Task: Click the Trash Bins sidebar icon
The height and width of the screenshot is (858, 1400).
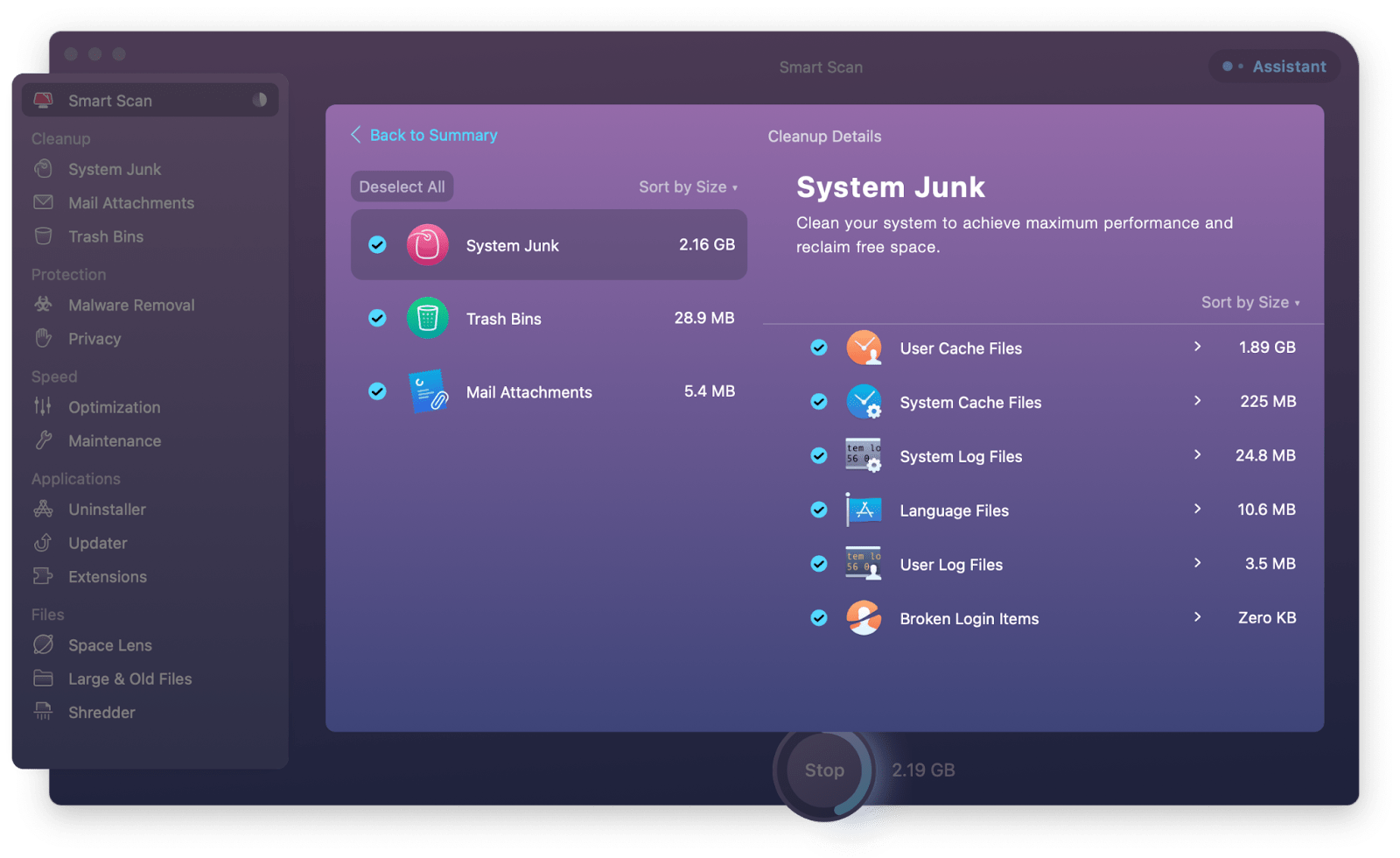Action: [43, 236]
